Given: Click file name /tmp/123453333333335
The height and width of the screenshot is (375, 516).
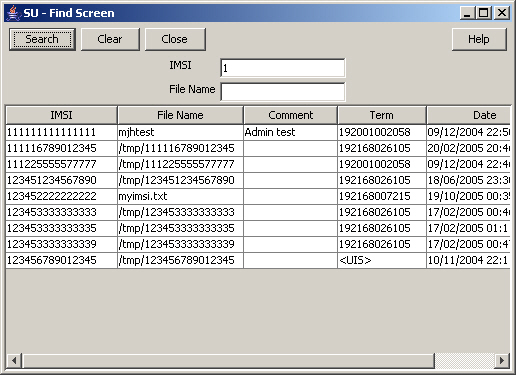Looking at the screenshot, I should 180,228.
